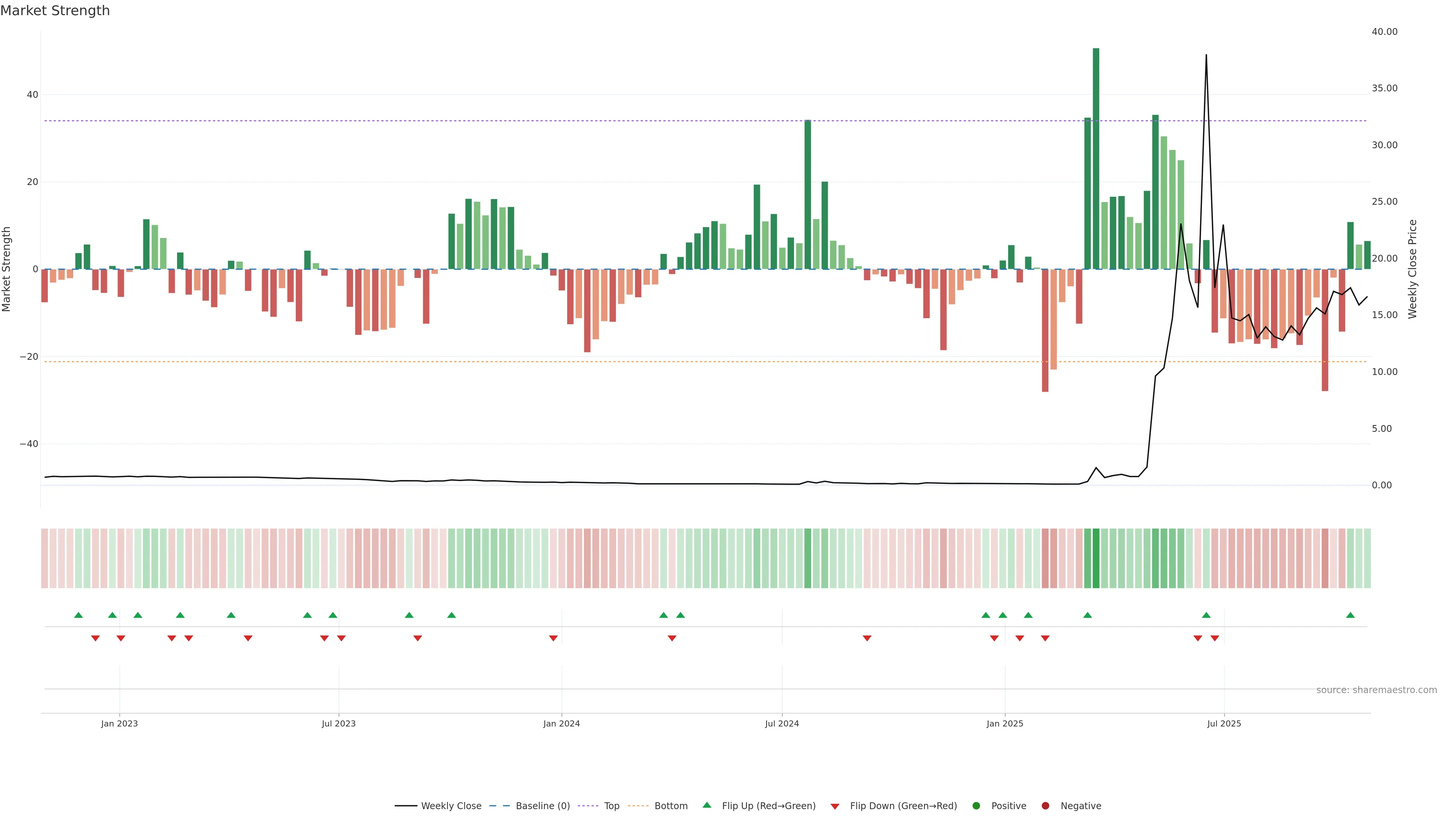Image resolution: width=1456 pixels, height=819 pixels.
Task: Click the sharemaestro.com source text
Action: (1376, 690)
